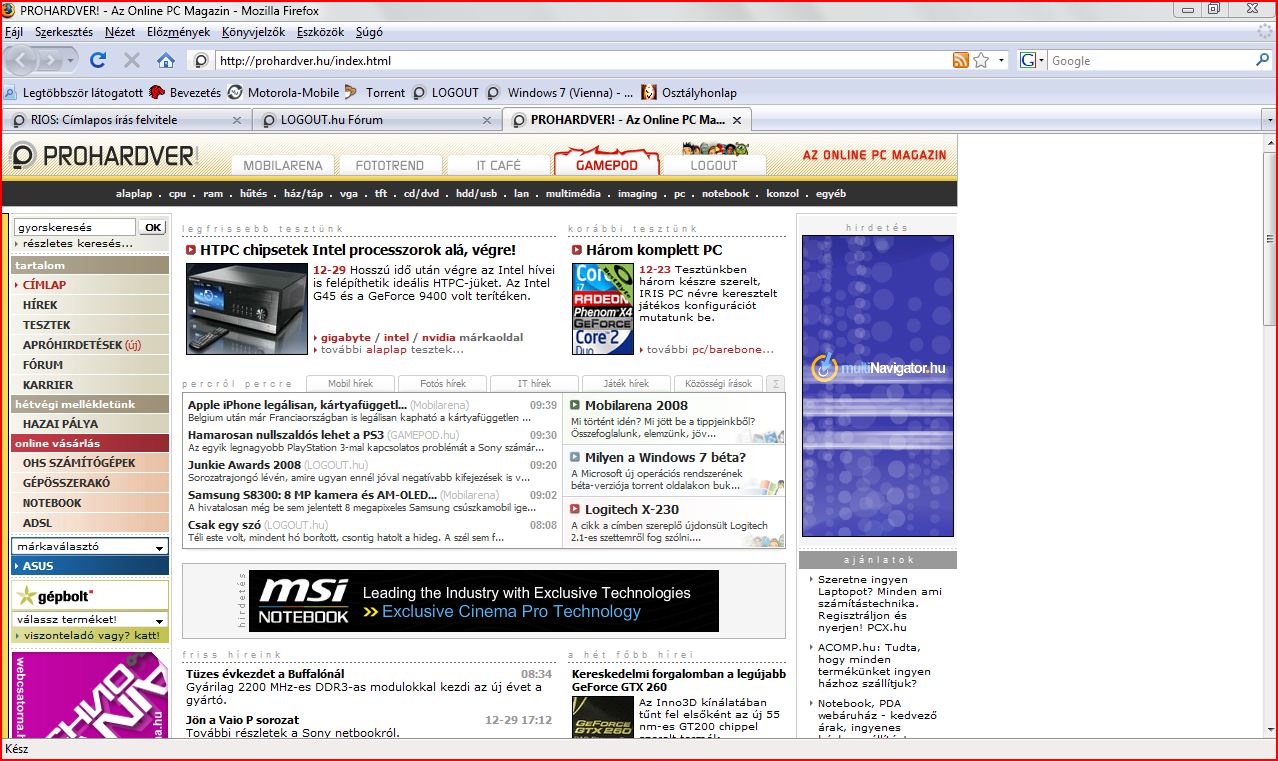This screenshot has height=761, width=1278.
Task: Open the Torrent bookmark
Action: pos(375,93)
